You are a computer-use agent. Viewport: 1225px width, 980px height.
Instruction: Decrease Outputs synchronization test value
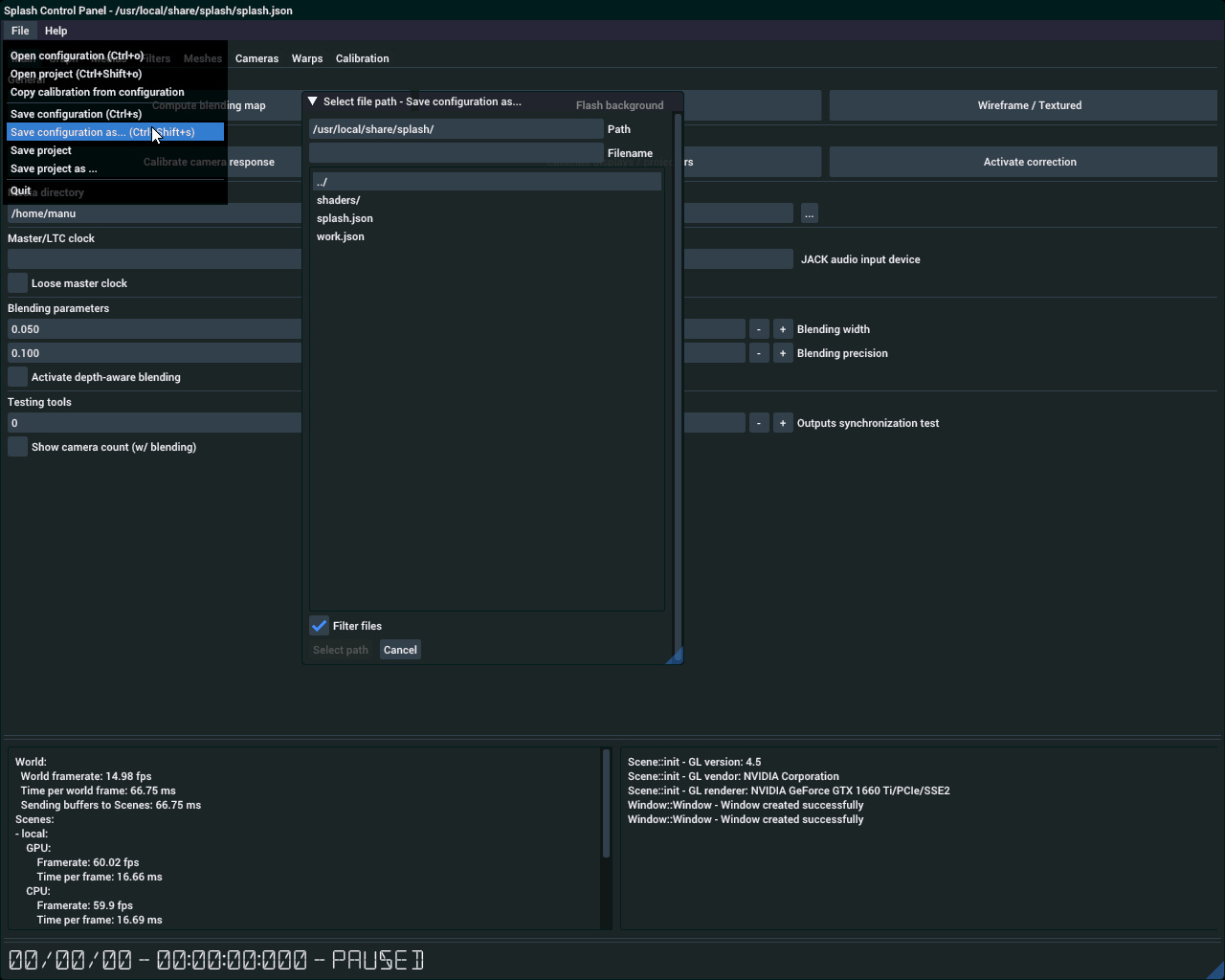pyautogui.click(x=759, y=423)
